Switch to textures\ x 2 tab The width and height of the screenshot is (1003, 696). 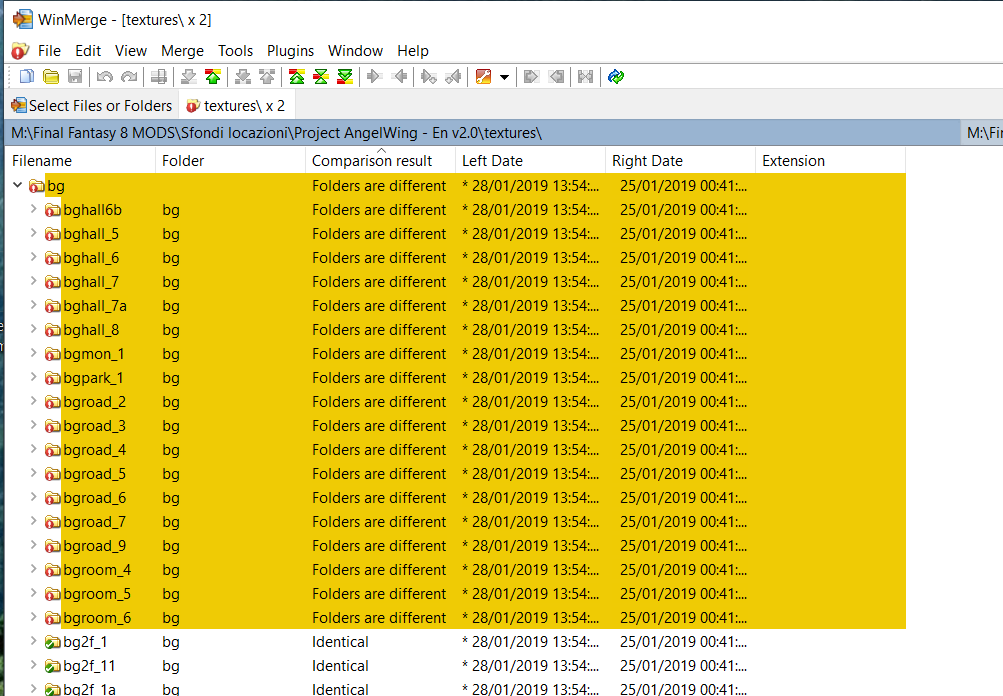236,106
